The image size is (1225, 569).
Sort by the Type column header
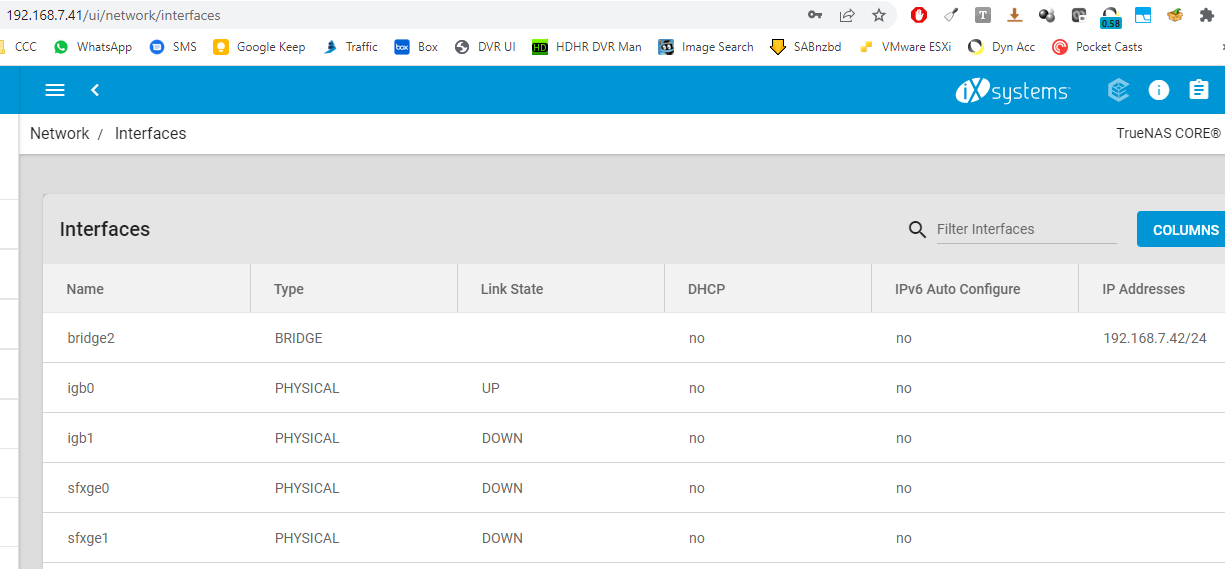289,289
